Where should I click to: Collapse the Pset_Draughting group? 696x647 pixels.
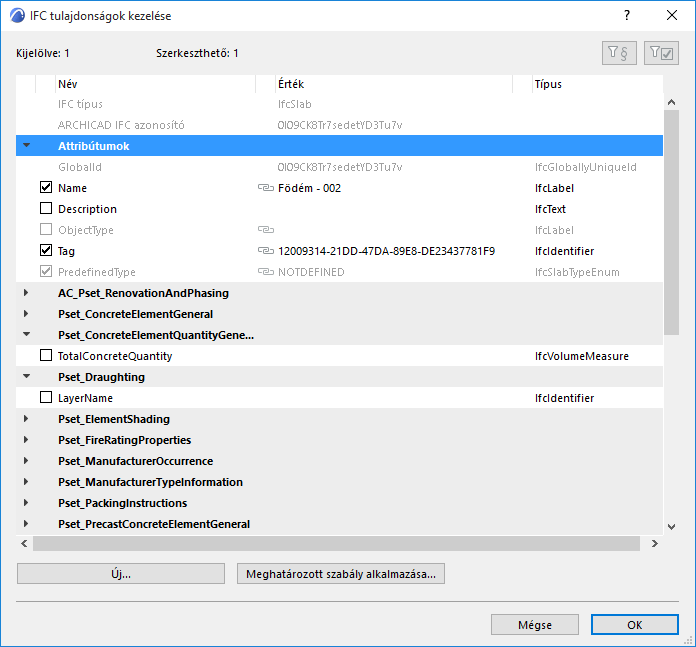point(27,377)
